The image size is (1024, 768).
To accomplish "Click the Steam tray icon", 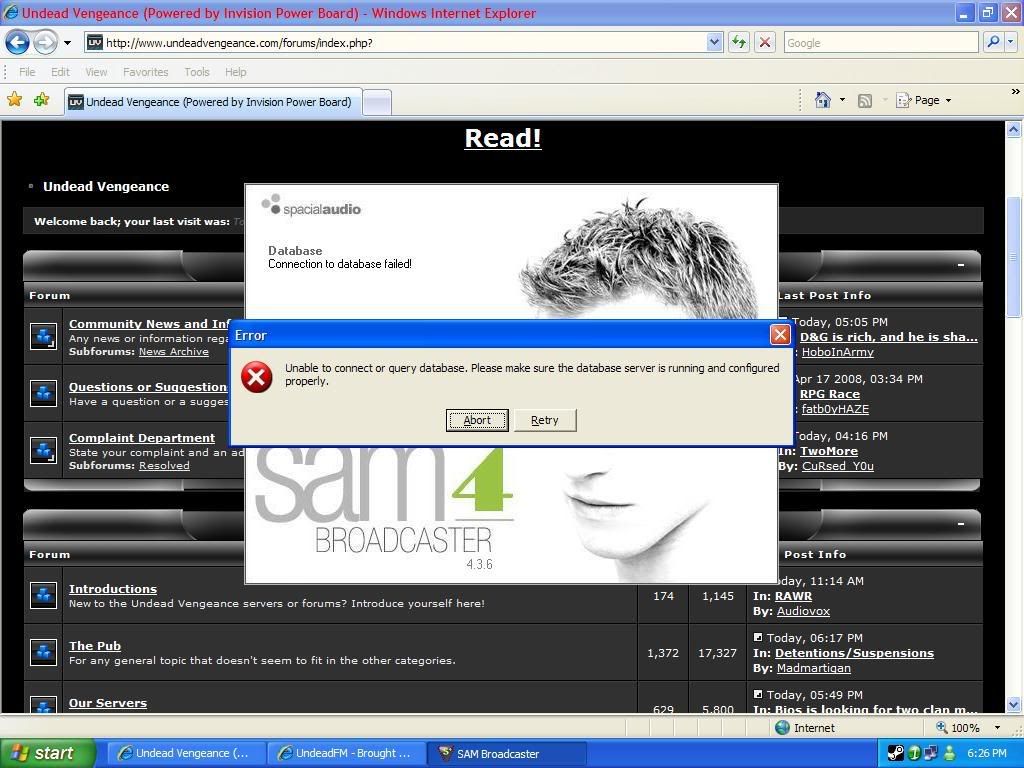I will click(x=895, y=754).
